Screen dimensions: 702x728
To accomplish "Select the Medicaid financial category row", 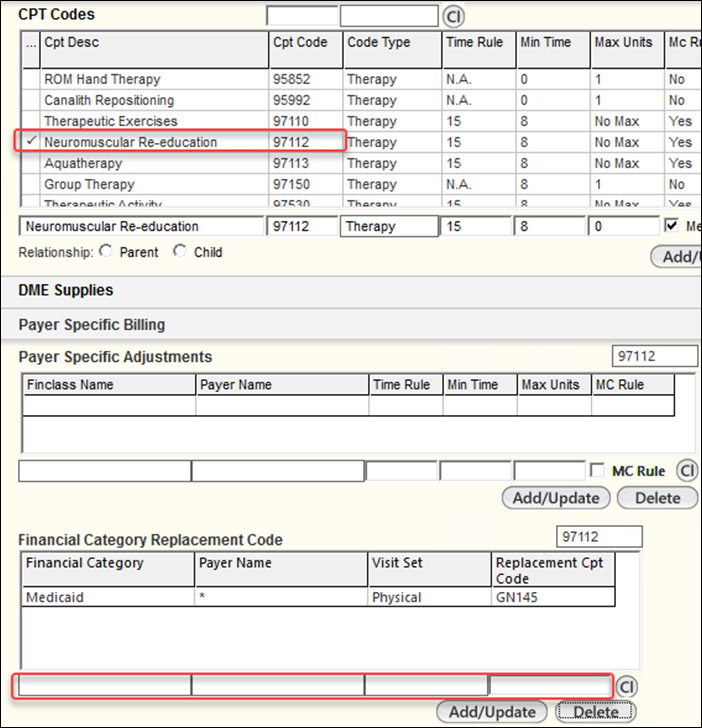I will (x=318, y=597).
